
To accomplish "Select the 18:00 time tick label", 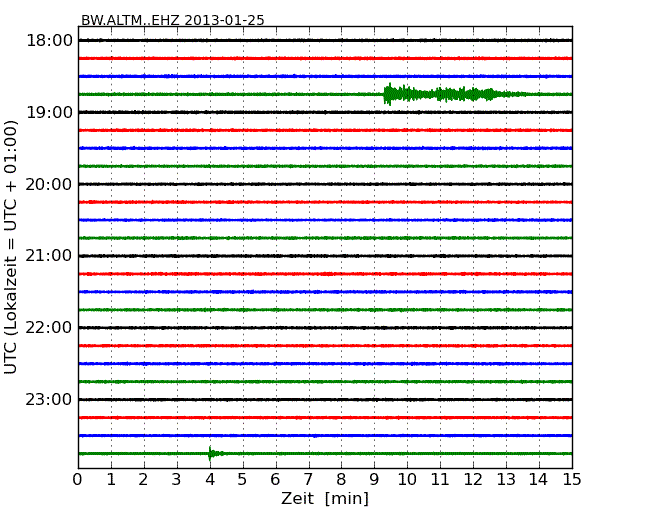I will click(49, 41).
